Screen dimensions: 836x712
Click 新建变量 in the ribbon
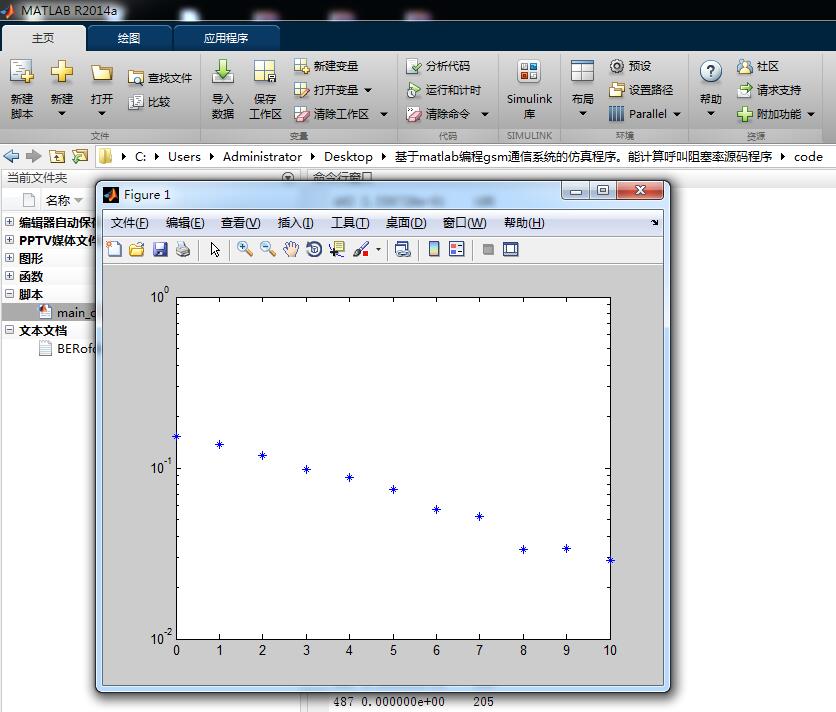tap(326, 66)
